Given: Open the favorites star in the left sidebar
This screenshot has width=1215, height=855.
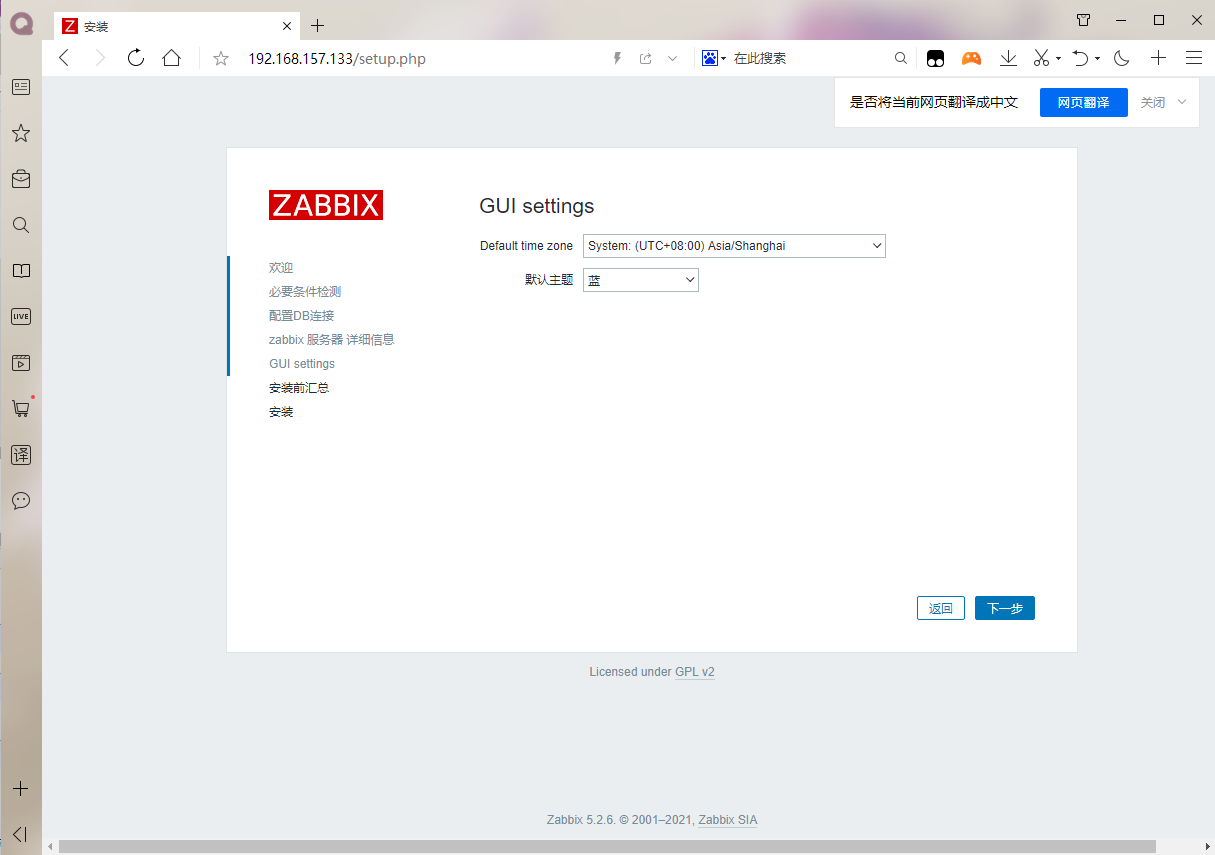Looking at the screenshot, I should tap(21, 133).
